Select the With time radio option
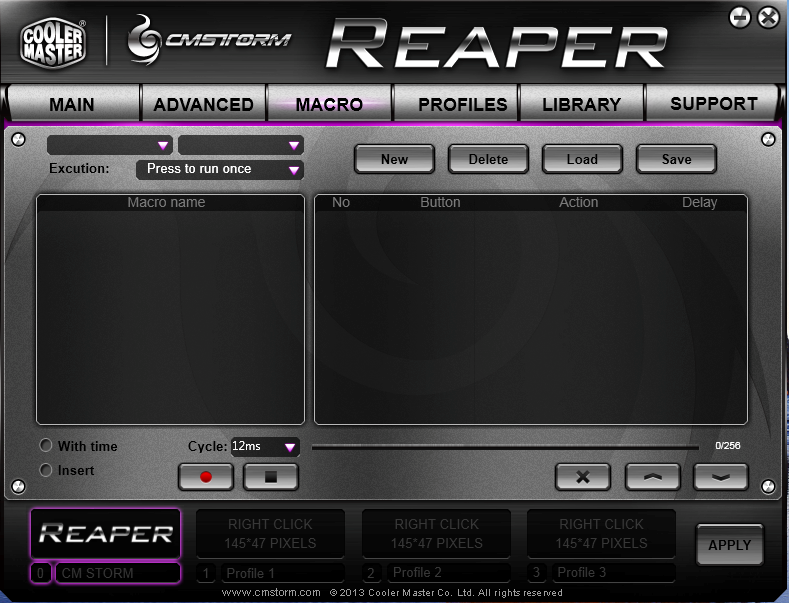Screen dimensions: 789x603 click(46, 445)
